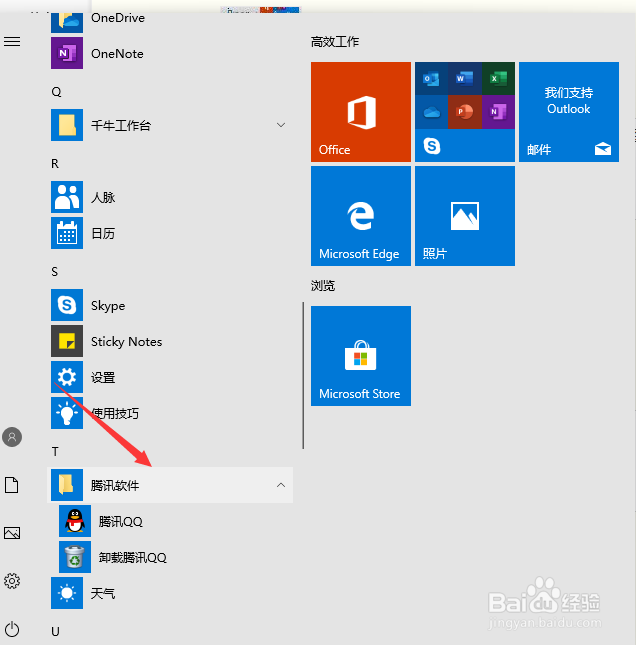This screenshot has width=636, height=645.
Task: Select the 腾讯QQ label text
Action: point(121,522)
